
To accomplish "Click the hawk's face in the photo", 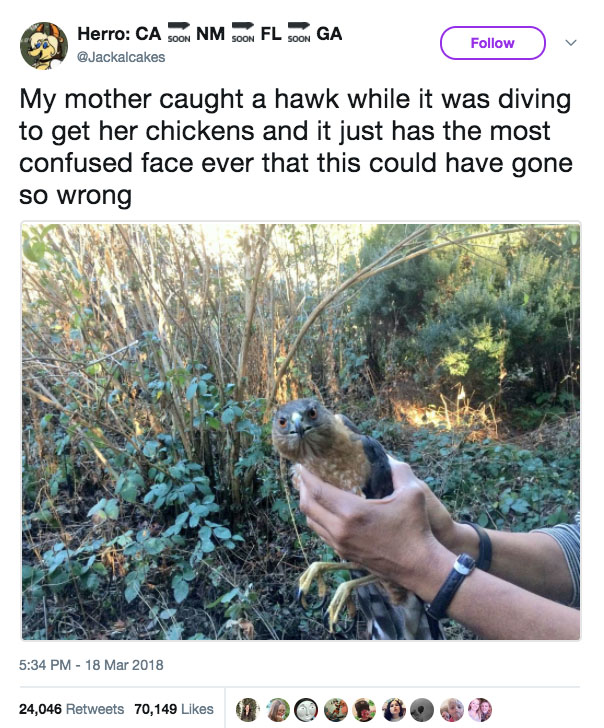I will point(297,421).
